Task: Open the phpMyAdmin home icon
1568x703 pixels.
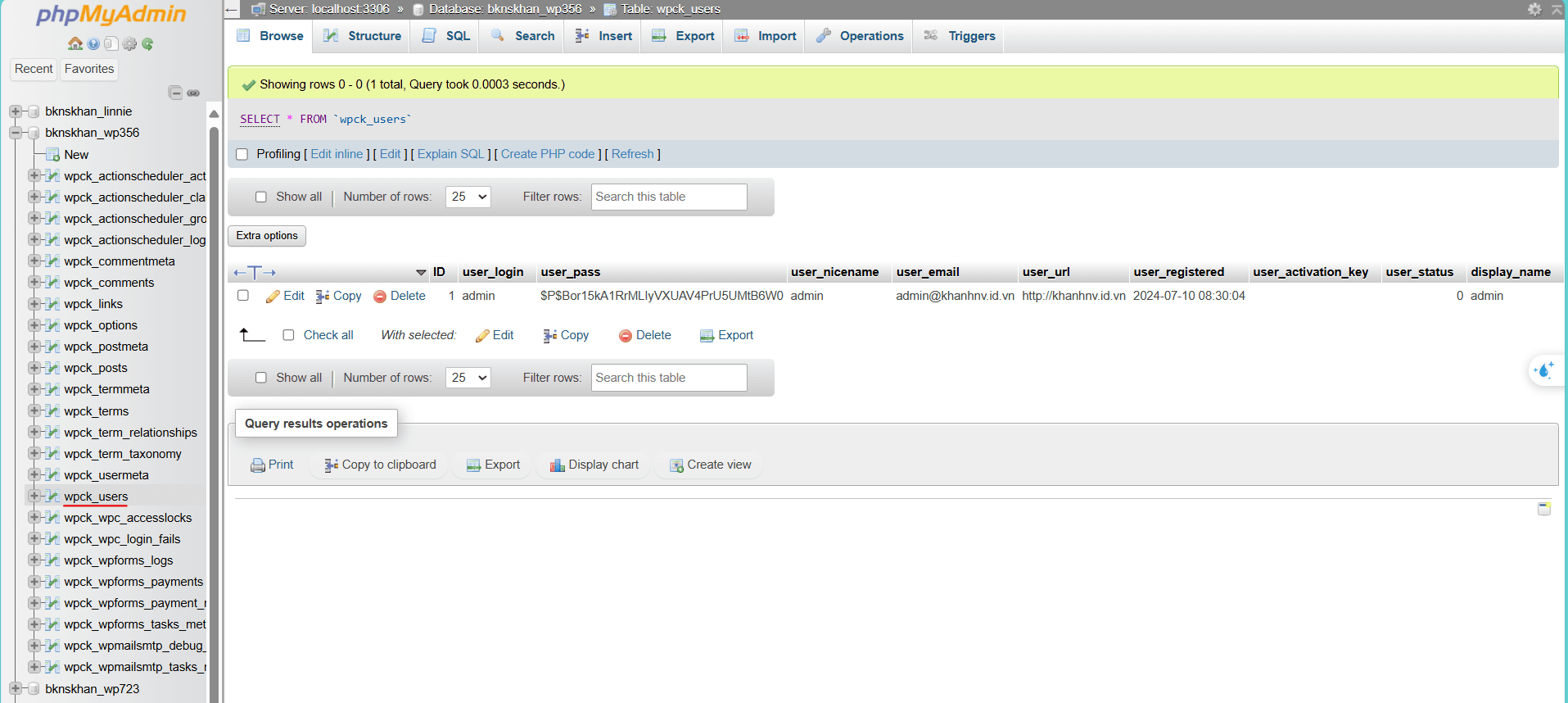Action: [x=75, y=43]
